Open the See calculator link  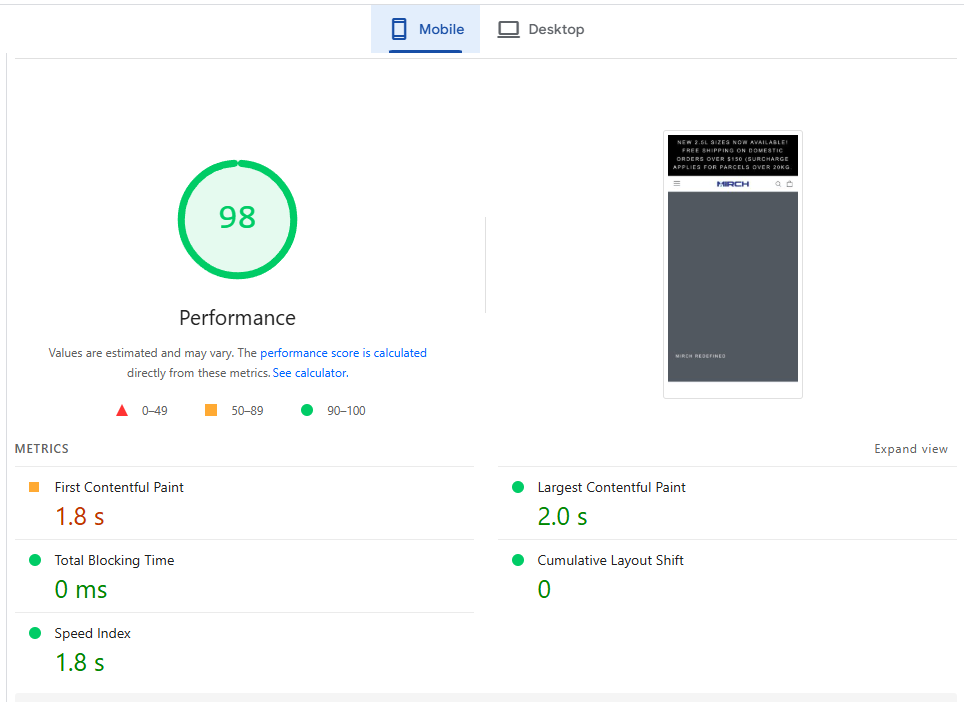(x=309, y=373)
